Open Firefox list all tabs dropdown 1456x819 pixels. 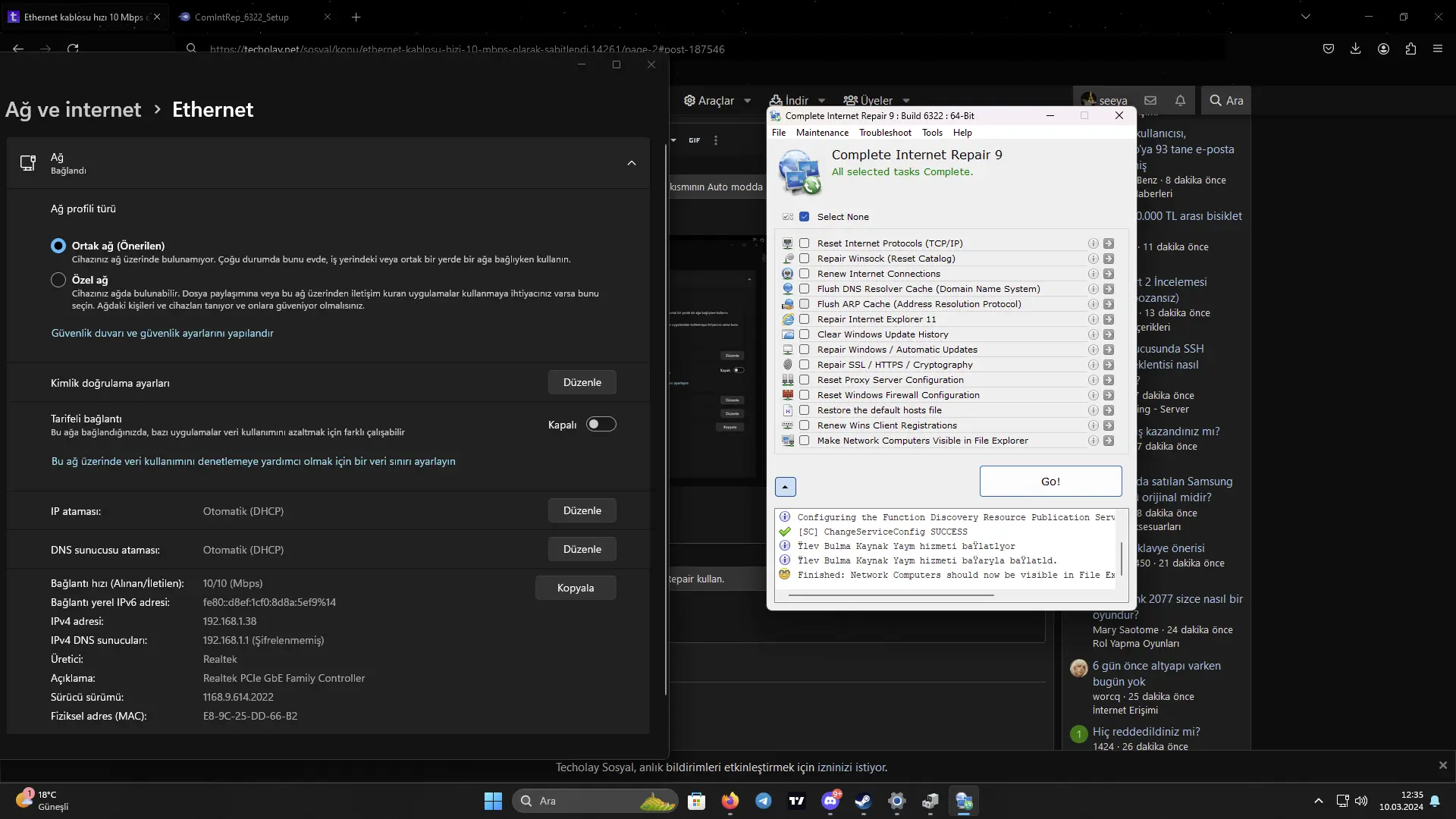click(x=1306, y=17)
